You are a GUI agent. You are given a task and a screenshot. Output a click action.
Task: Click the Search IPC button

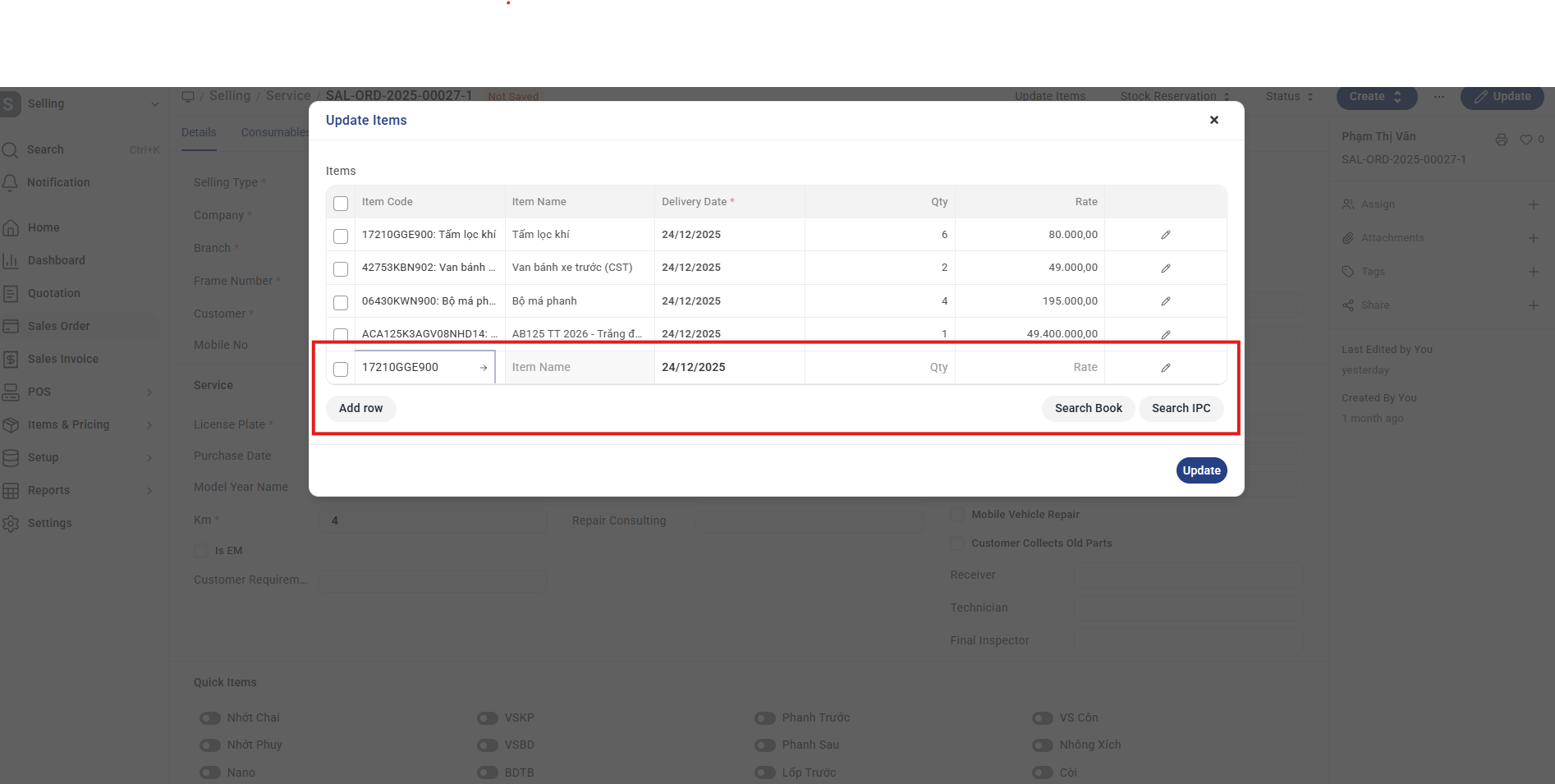pyautogui.click(x=1181, y=408)
